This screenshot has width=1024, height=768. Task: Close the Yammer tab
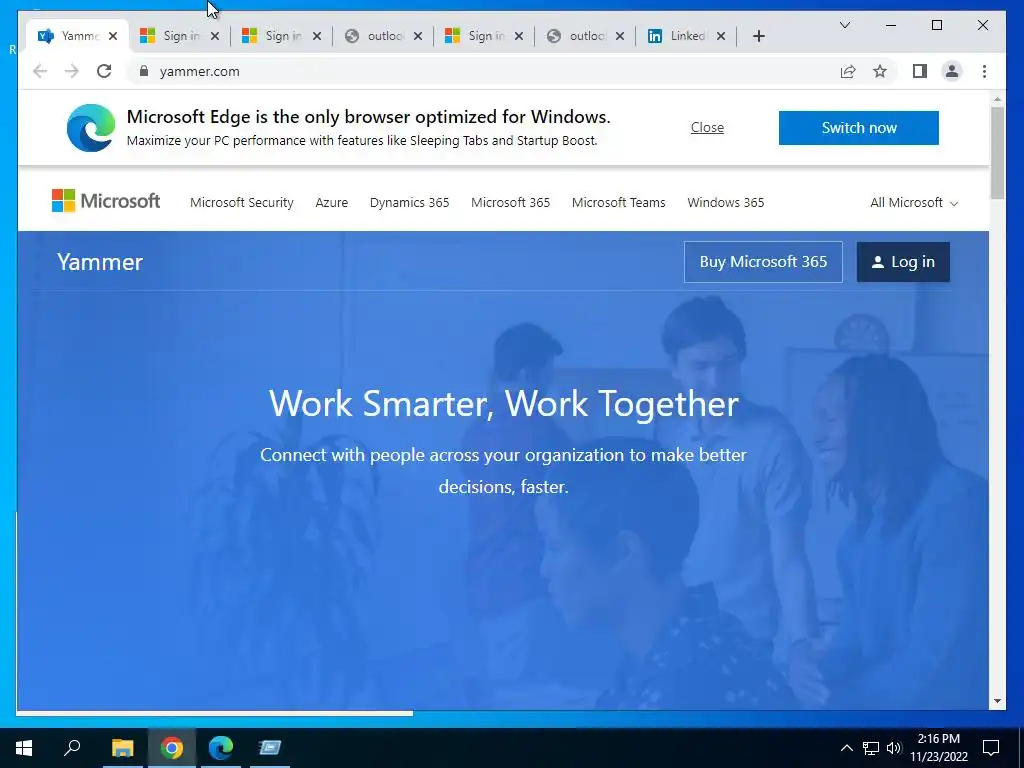(x=113, y=36)
